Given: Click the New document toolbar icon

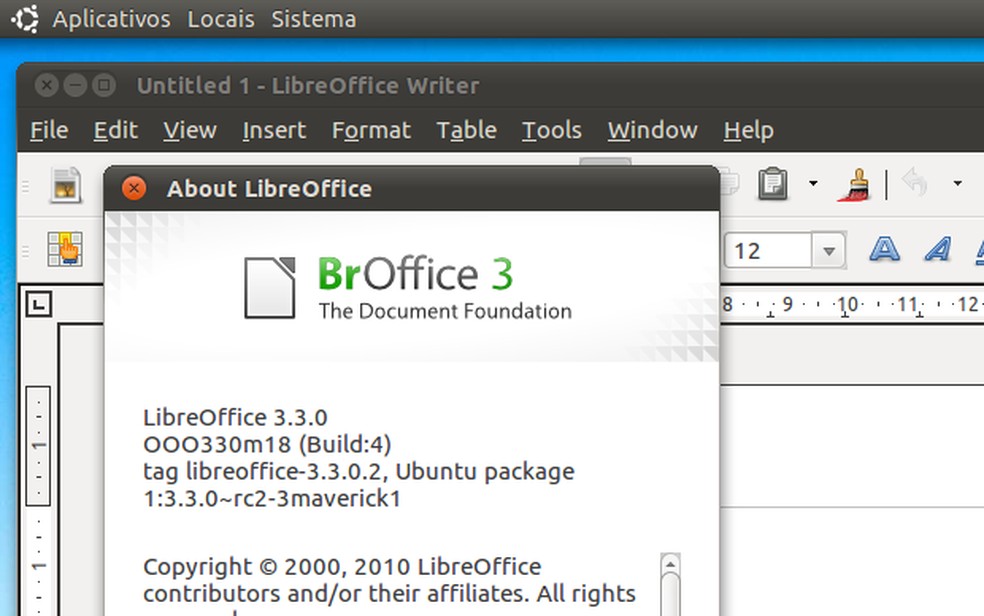Looking at the screenshot, I should coord(66,184).
